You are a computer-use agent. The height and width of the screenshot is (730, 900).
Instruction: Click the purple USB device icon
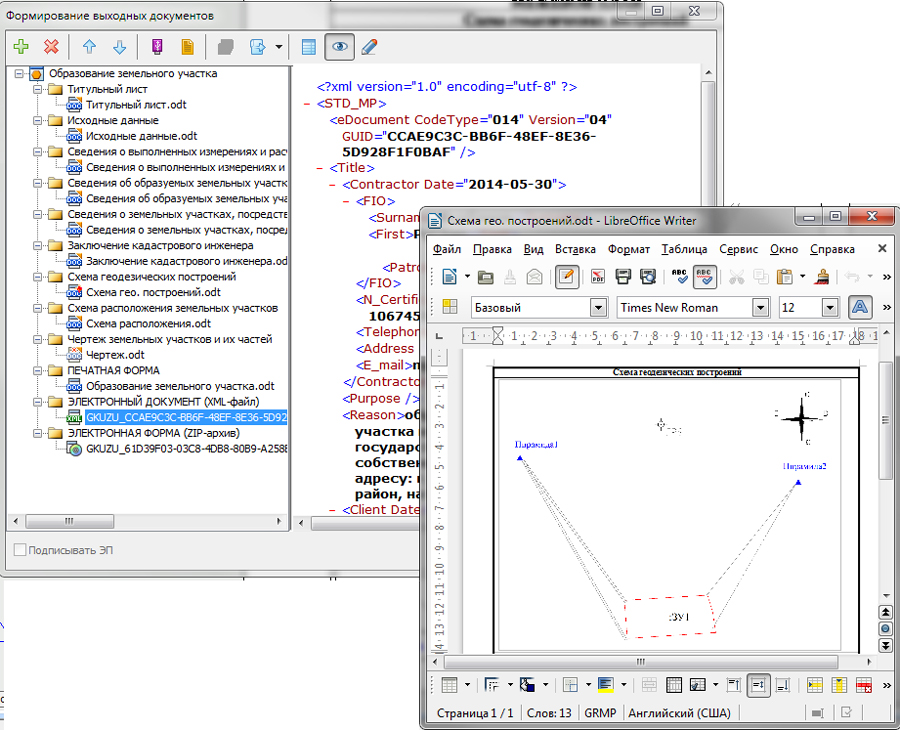pyautogui.click(x=157, y=47)
